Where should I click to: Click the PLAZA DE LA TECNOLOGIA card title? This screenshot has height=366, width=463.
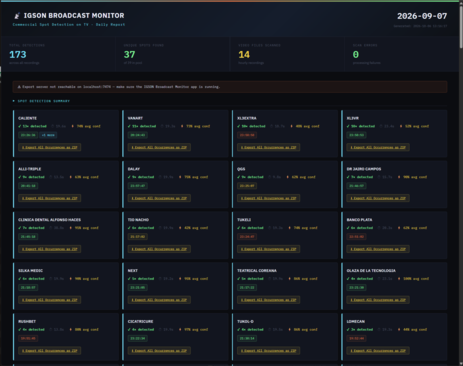pyautogui.click(x=371, y=271)
